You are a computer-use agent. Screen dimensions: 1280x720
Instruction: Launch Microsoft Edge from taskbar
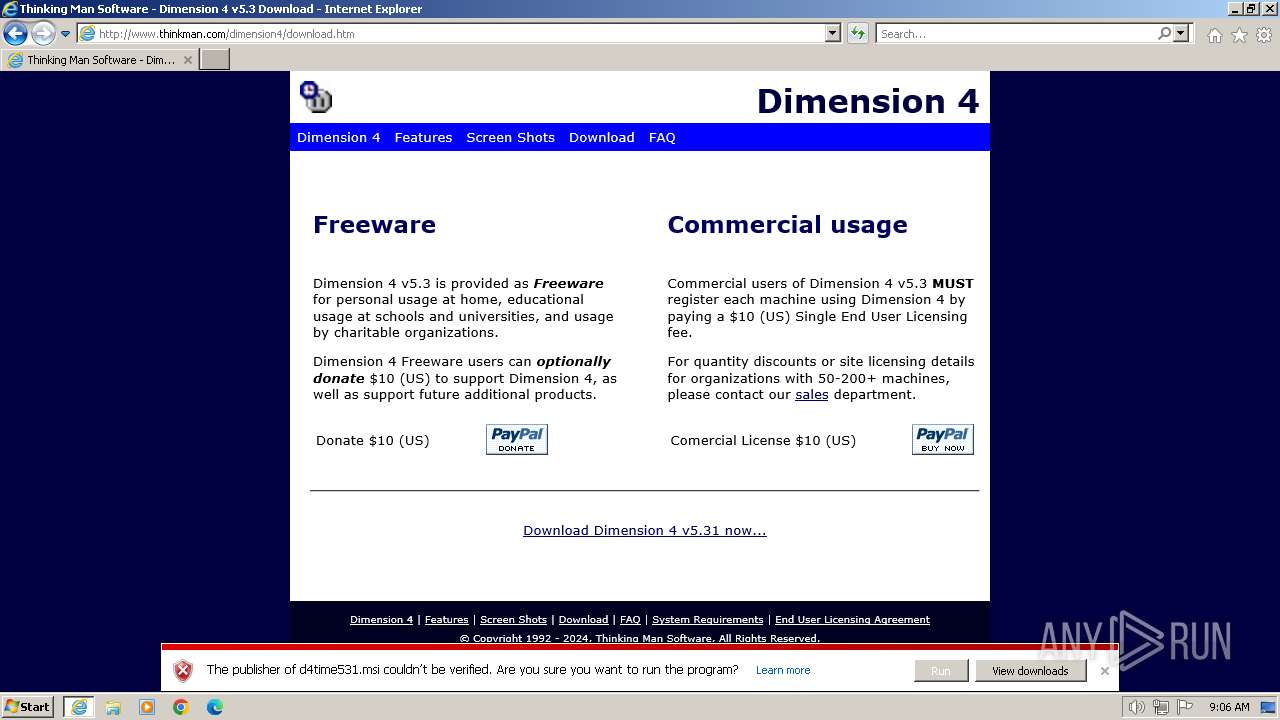215,707
